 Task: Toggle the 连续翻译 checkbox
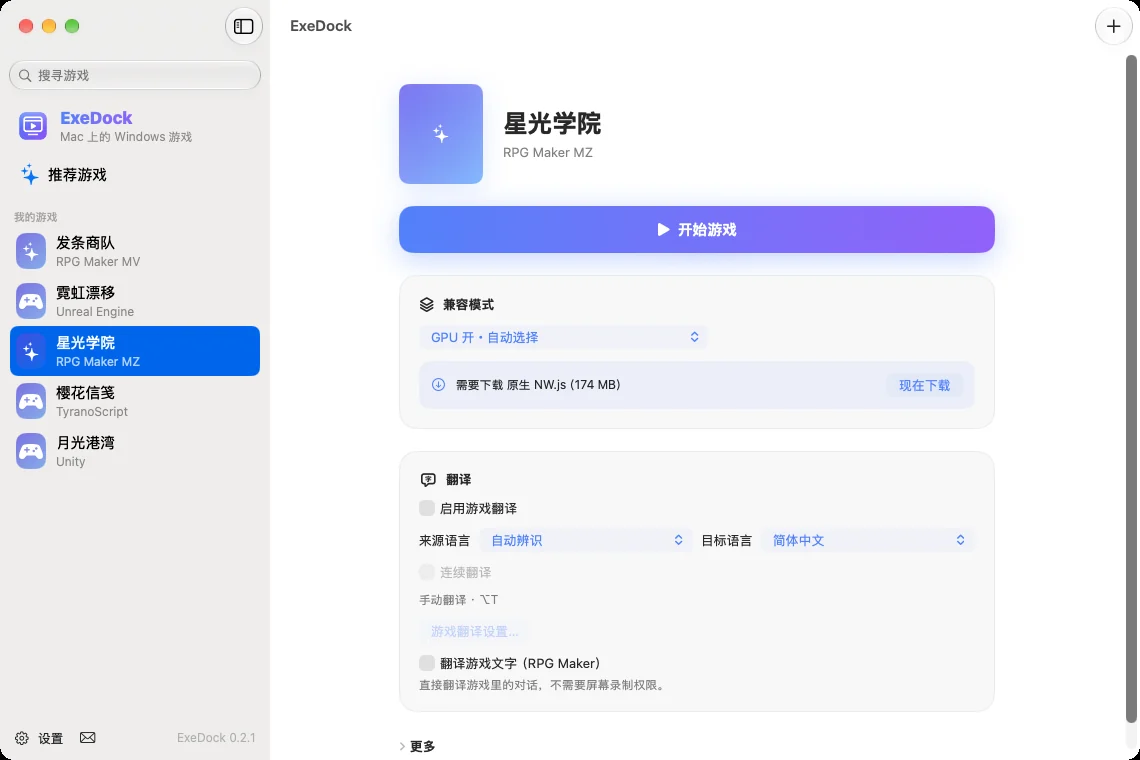(x=427, y=572)
